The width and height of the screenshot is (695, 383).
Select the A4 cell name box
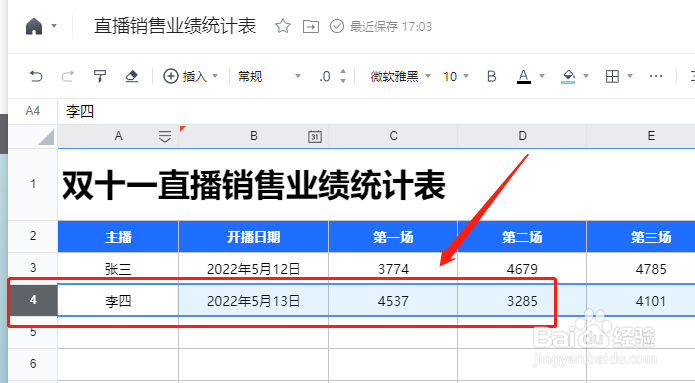(33, 111)
